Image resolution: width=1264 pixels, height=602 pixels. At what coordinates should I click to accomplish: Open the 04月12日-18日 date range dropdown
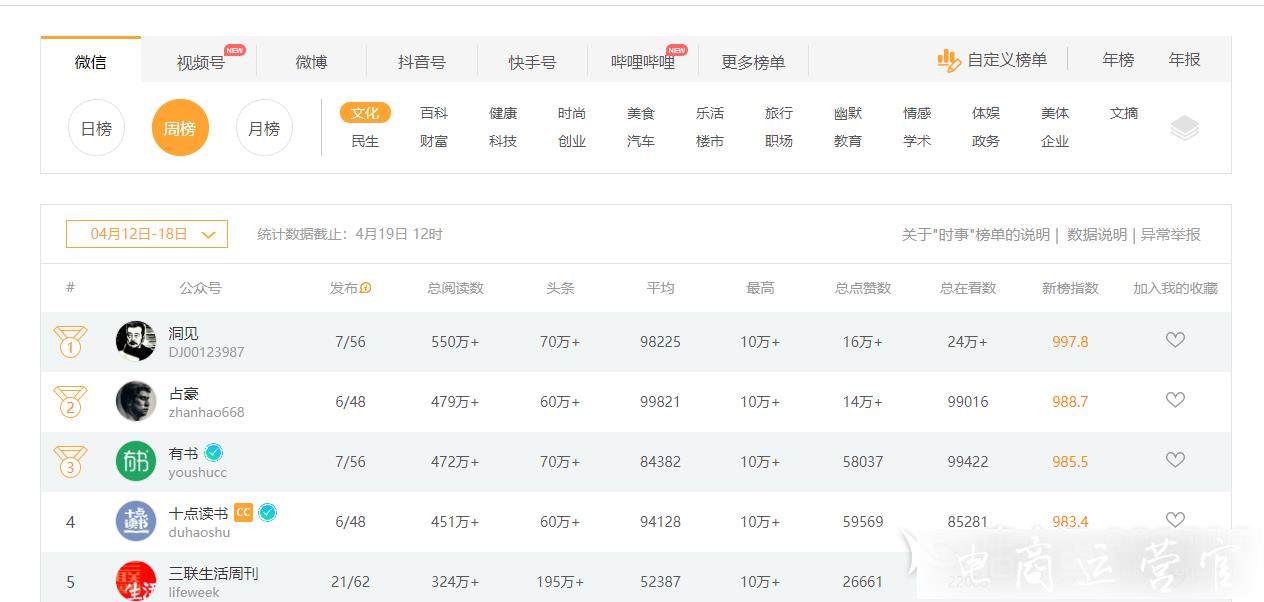(x=147, y=234)
